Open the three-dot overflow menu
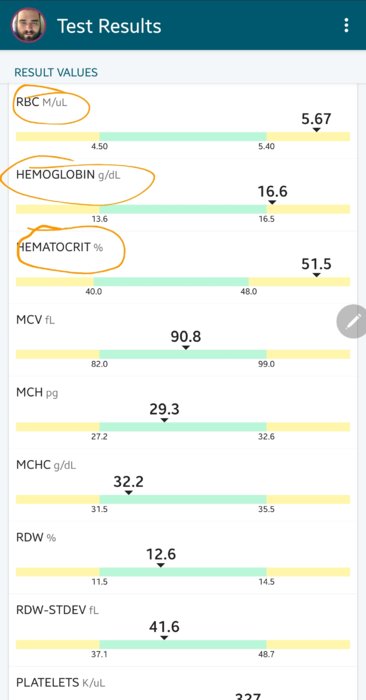366x700 pixels. [346, 25]
